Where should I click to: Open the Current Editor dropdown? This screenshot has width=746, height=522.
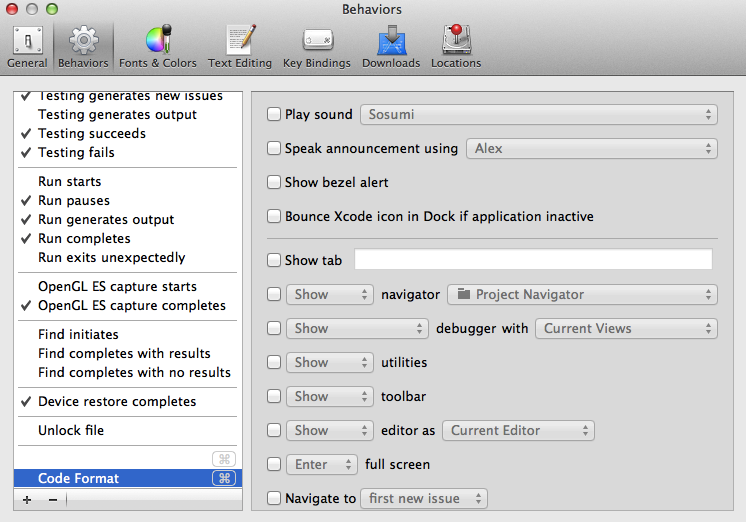coord(518,431)
